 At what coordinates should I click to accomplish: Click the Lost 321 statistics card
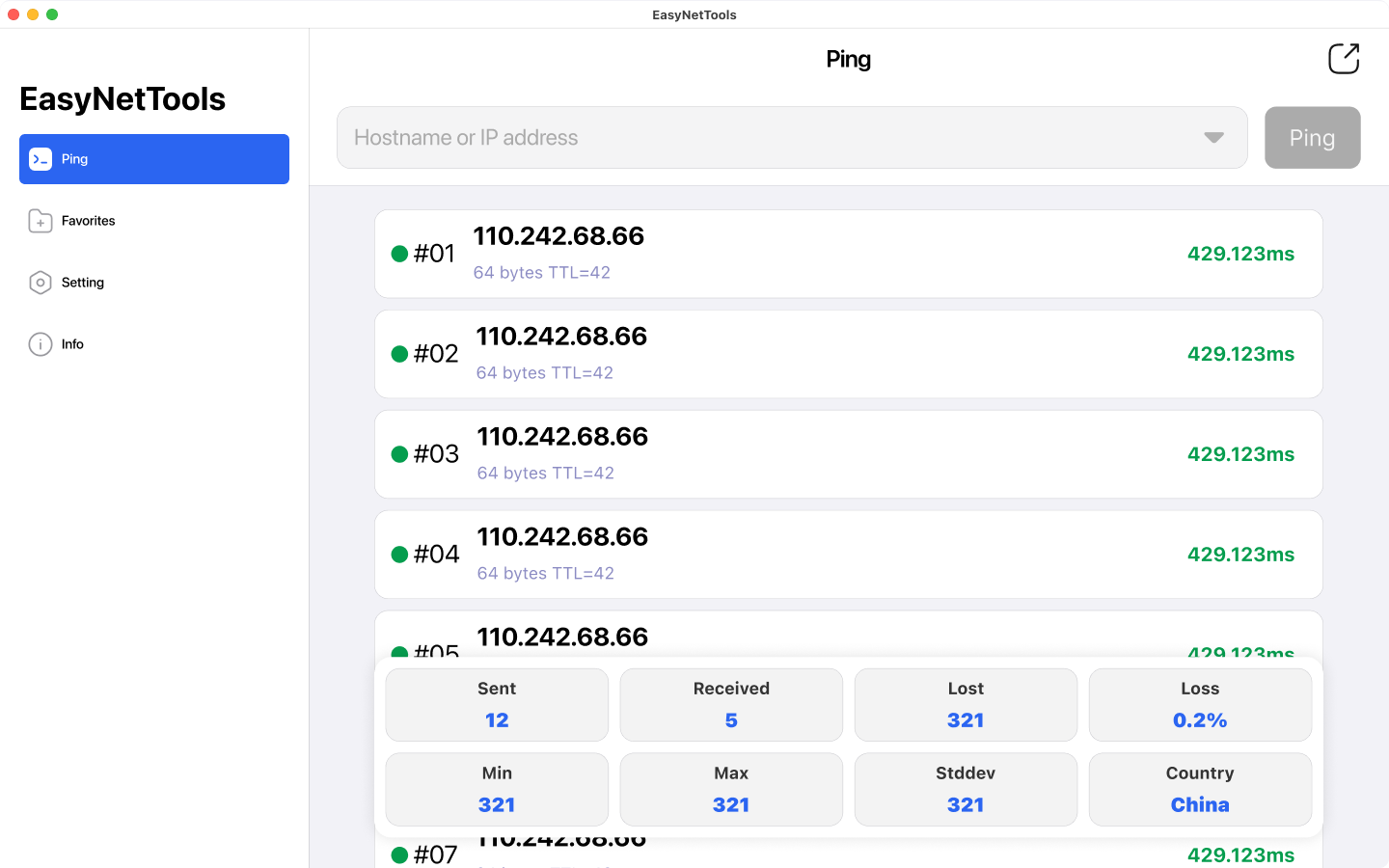(966, 705)
